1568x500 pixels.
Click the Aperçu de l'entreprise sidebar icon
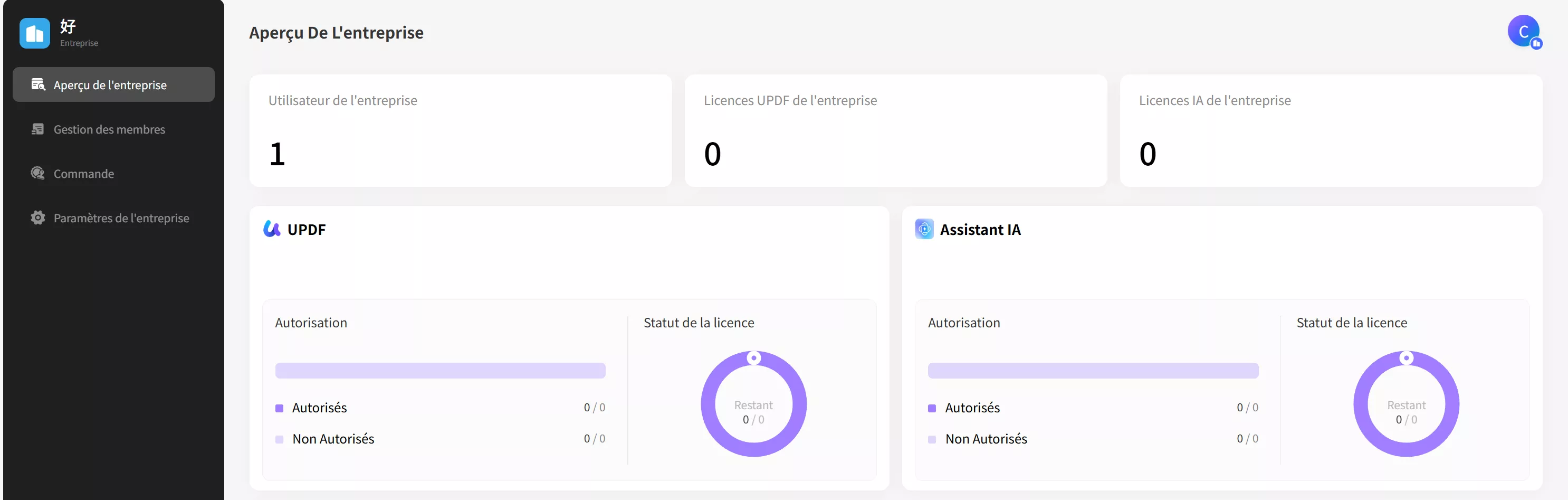pos(38,84)
